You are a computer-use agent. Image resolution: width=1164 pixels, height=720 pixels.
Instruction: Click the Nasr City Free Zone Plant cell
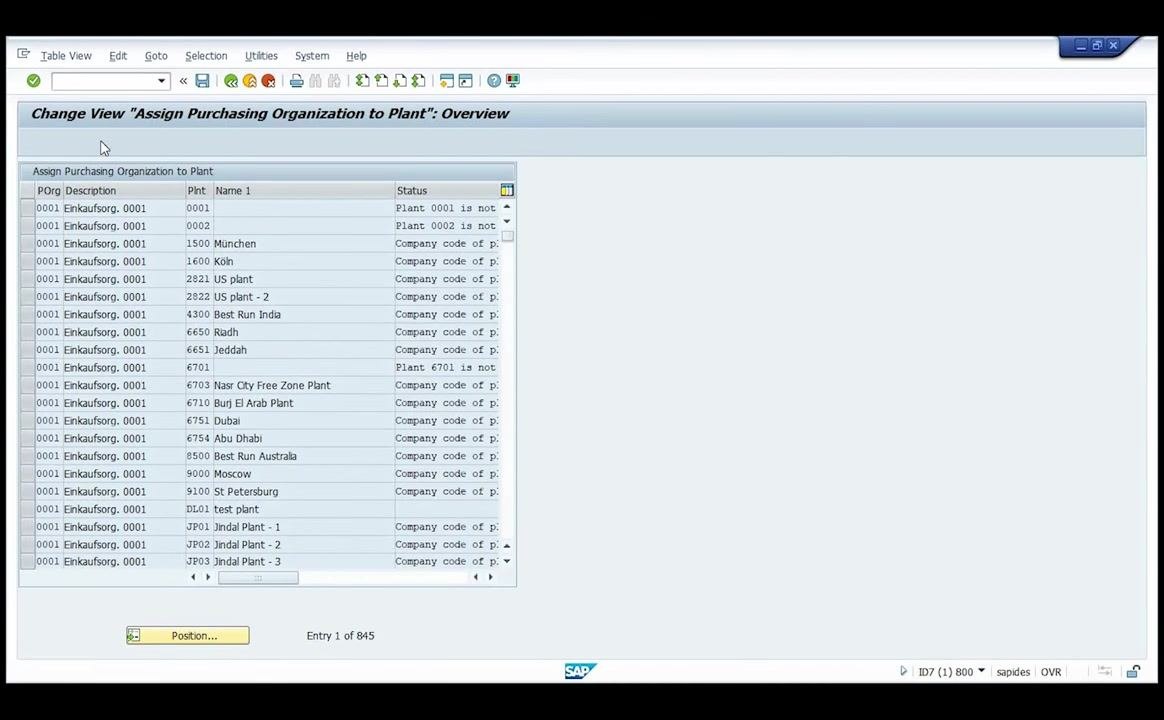[x=304, y=385]
